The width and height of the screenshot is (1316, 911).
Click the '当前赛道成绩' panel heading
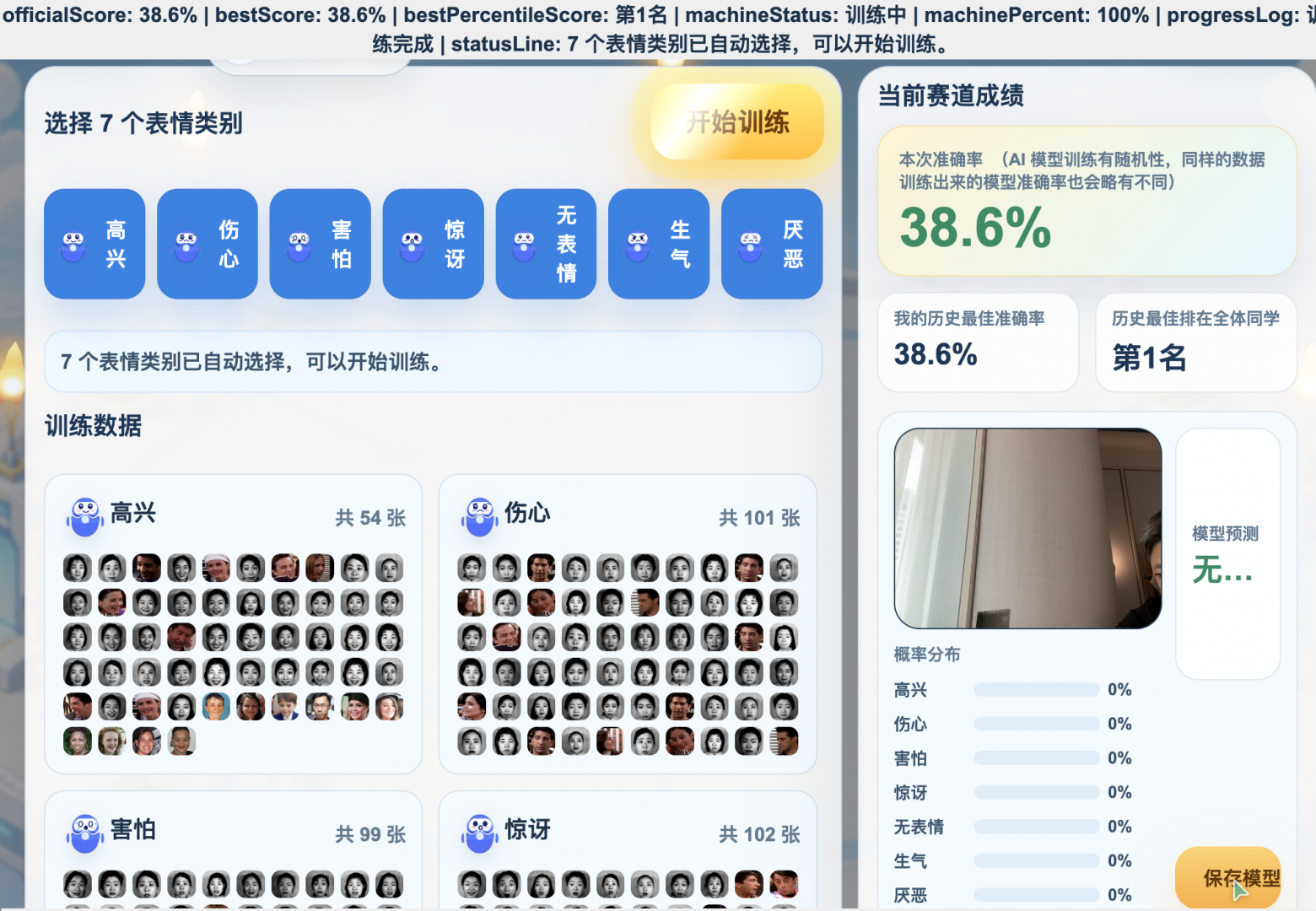coord(951,95)
